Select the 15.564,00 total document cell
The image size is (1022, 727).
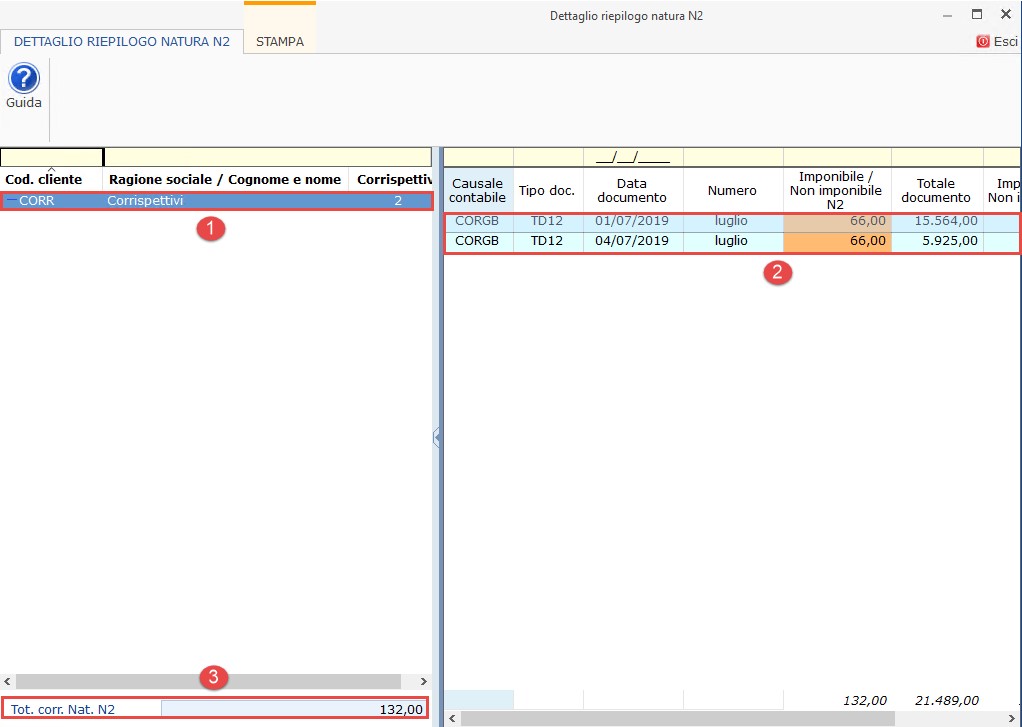937,221
